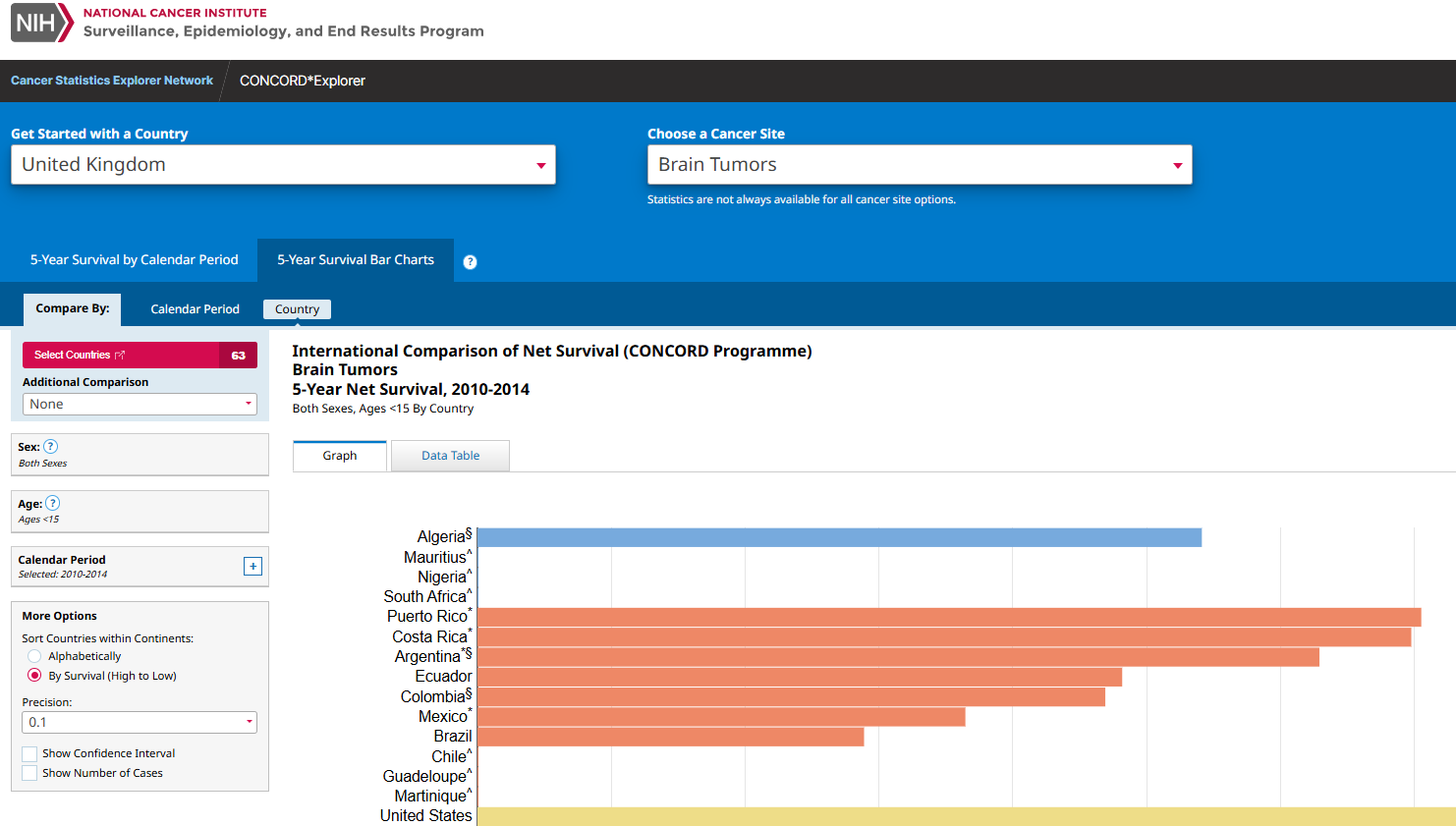
Task: Open the Brain Tumors cancer site dropdown
Action: [x=919, y=165]
